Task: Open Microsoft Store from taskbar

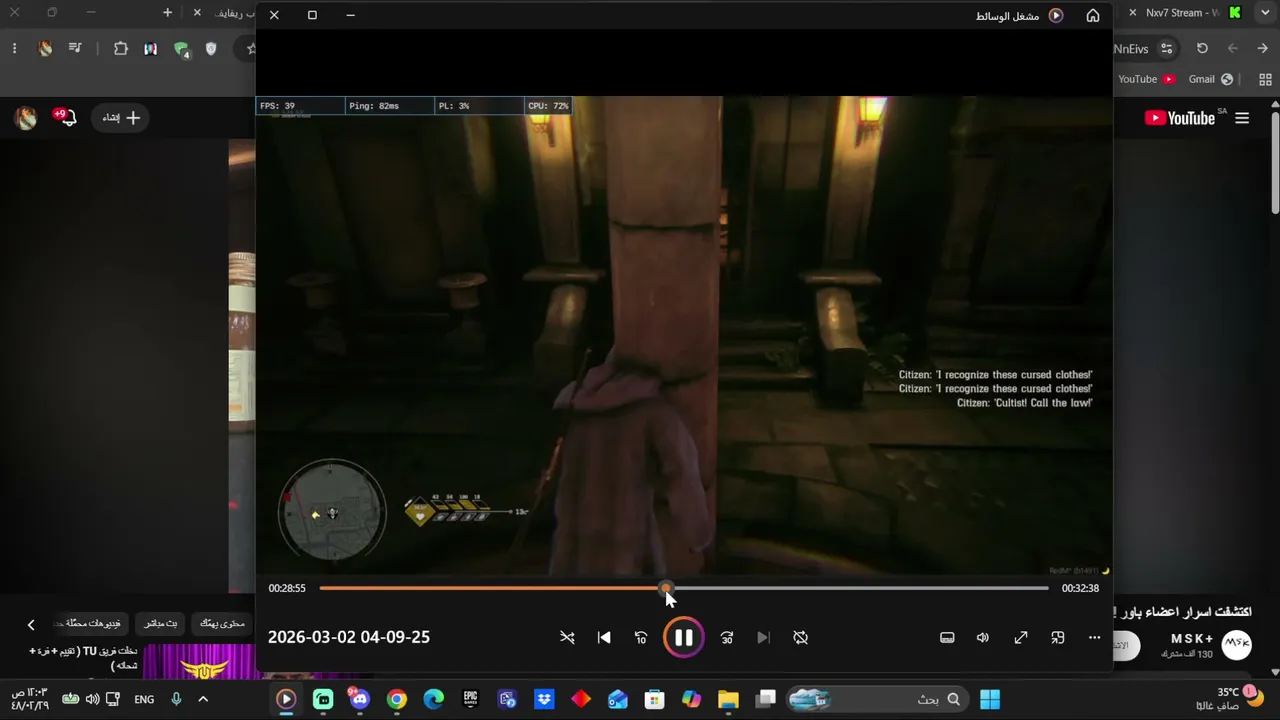Action: (654, 699)
